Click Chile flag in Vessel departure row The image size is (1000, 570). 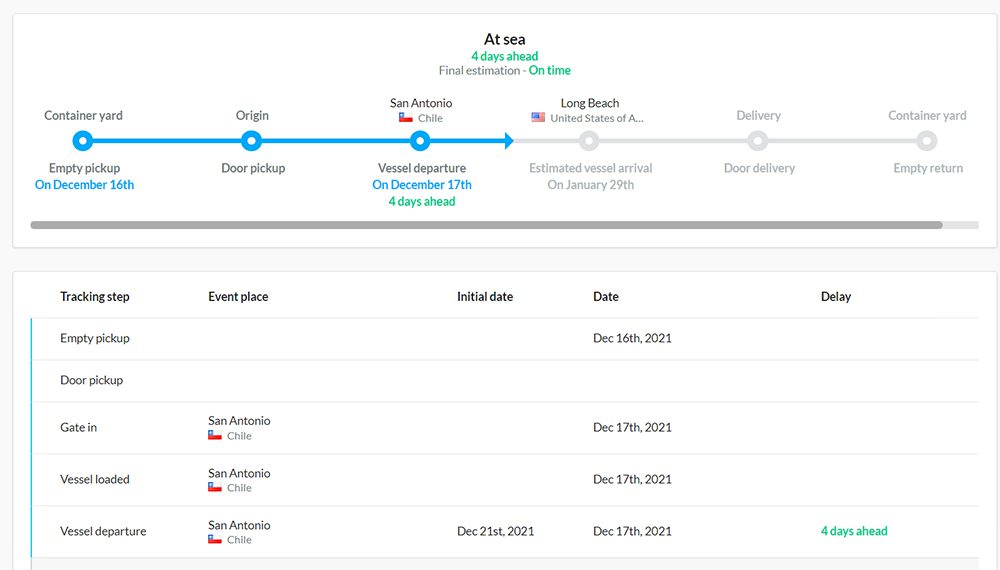click(x=215, y=539)
